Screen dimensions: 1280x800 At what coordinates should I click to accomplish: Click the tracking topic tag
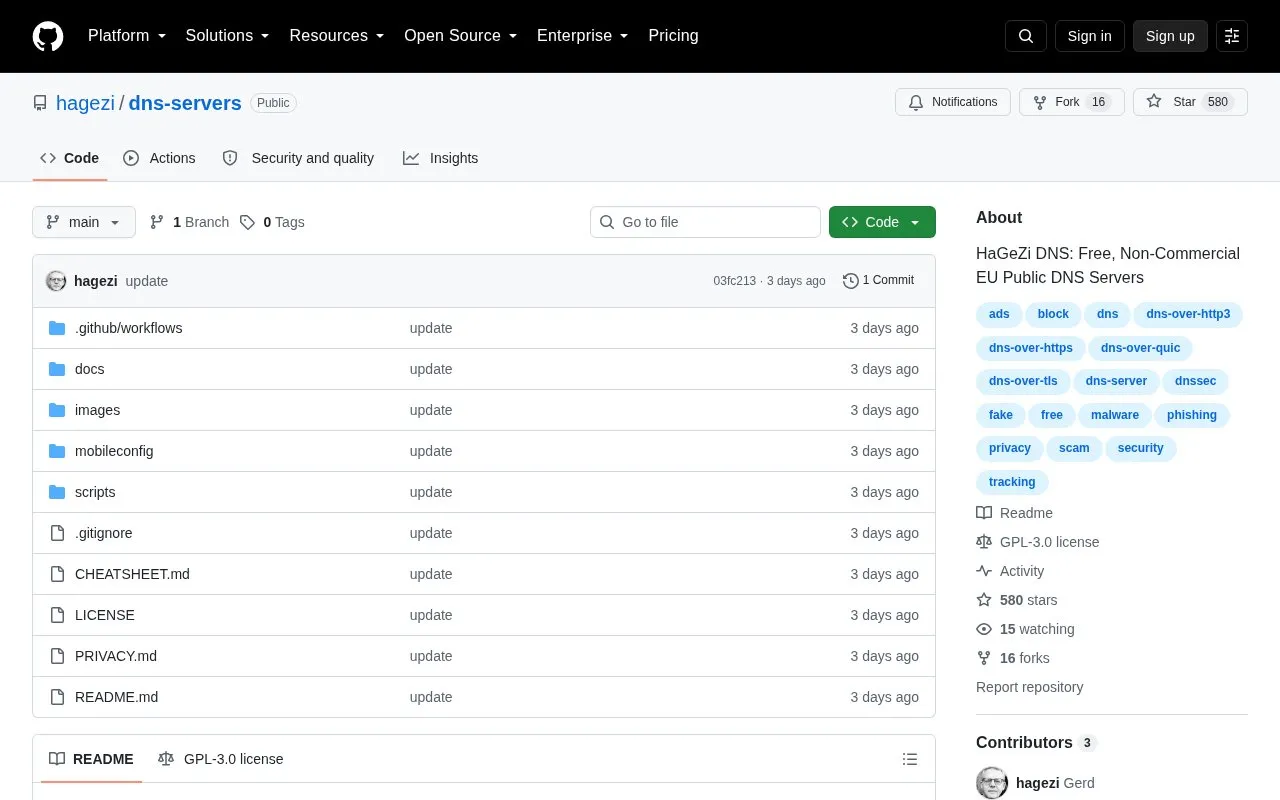[x=1012, y=482]
